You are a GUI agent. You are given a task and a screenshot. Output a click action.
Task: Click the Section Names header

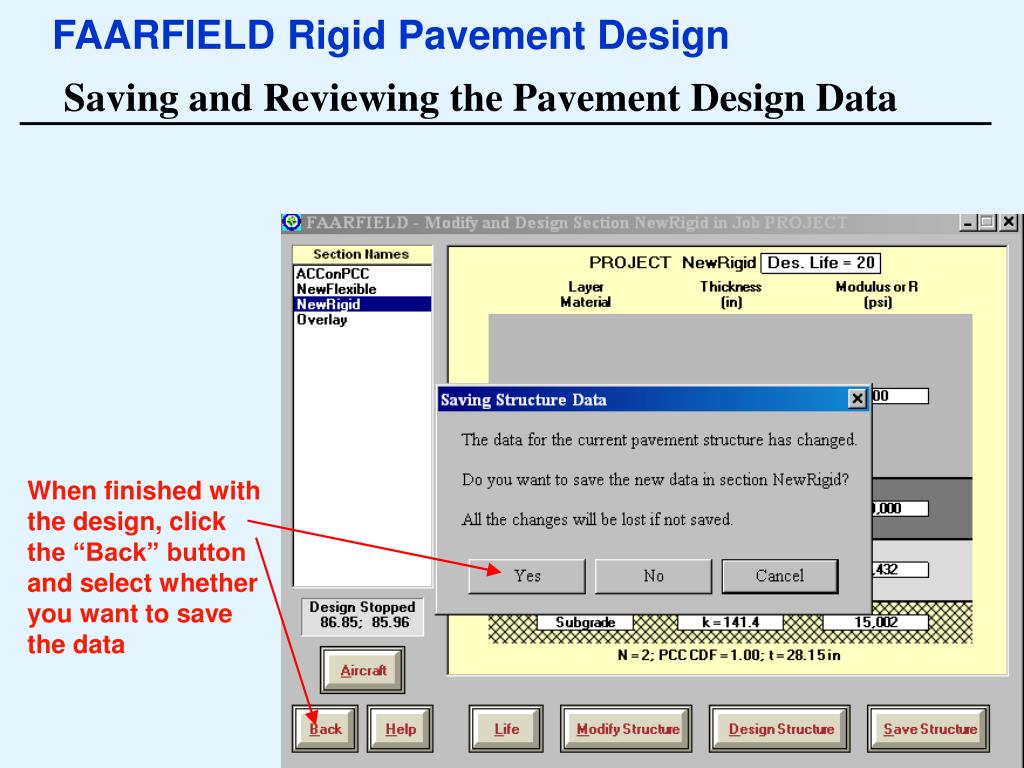click(361, 254)
